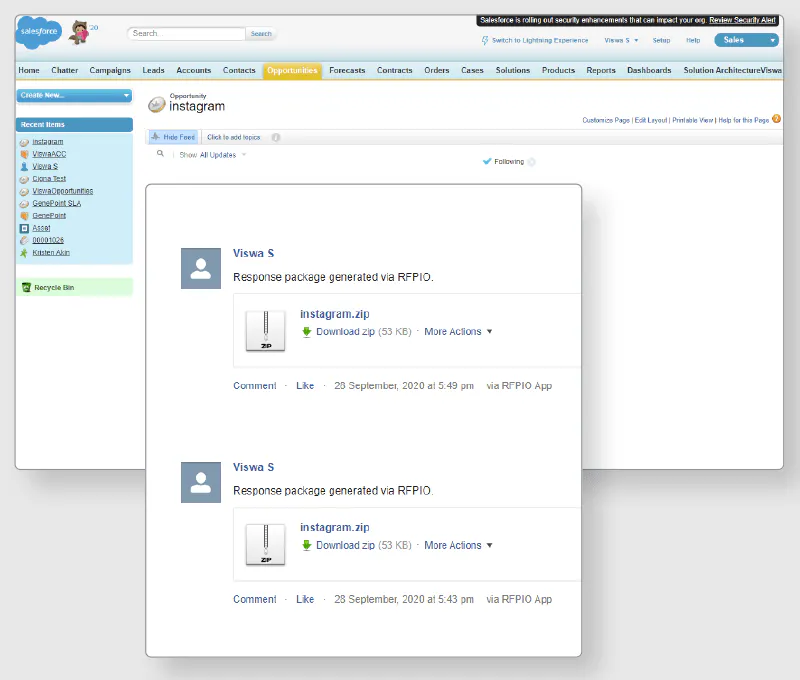Viewport: 800px width, 680px height.
Task: Click Edit Layout link
Action: [x=651, y=120]
